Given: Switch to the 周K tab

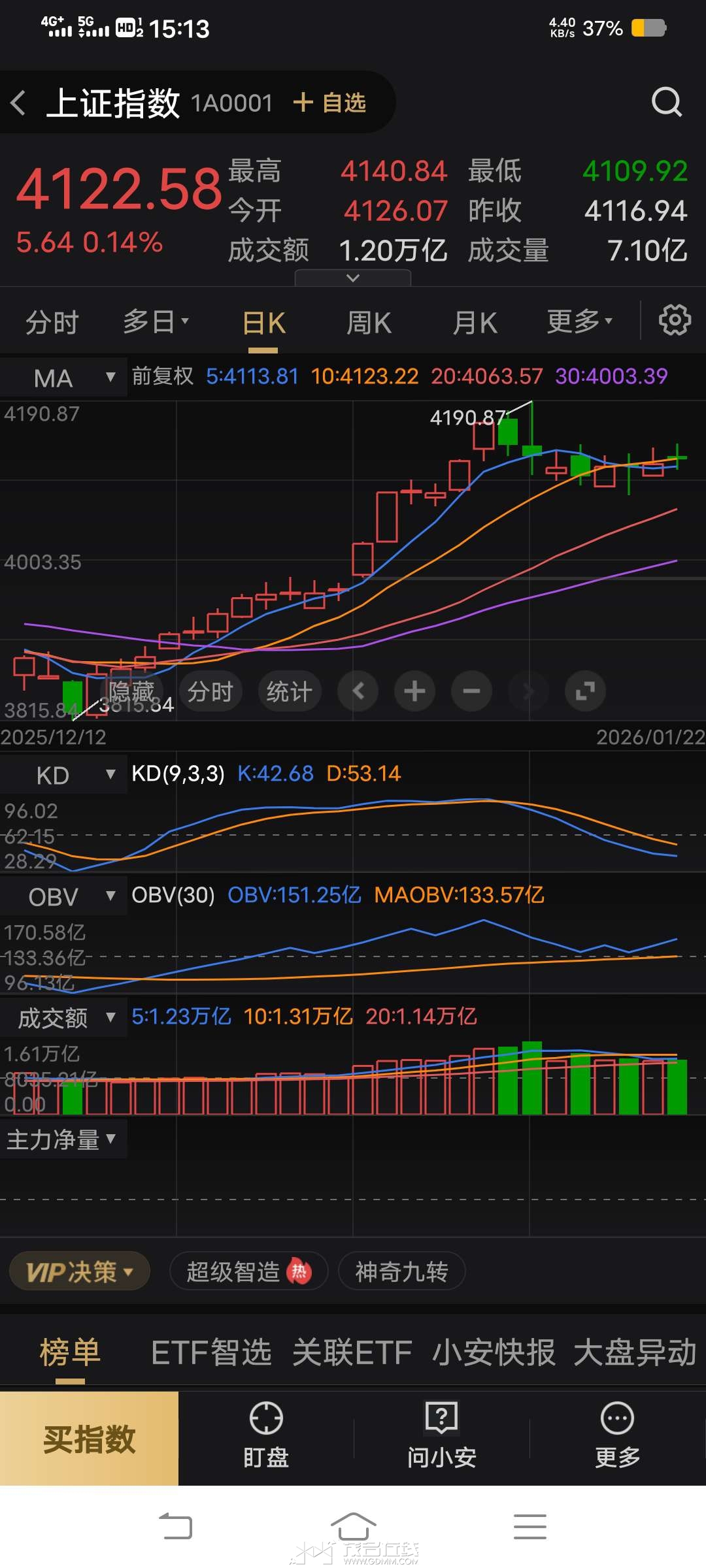Looking at the screenshot, I should [369, 323].
